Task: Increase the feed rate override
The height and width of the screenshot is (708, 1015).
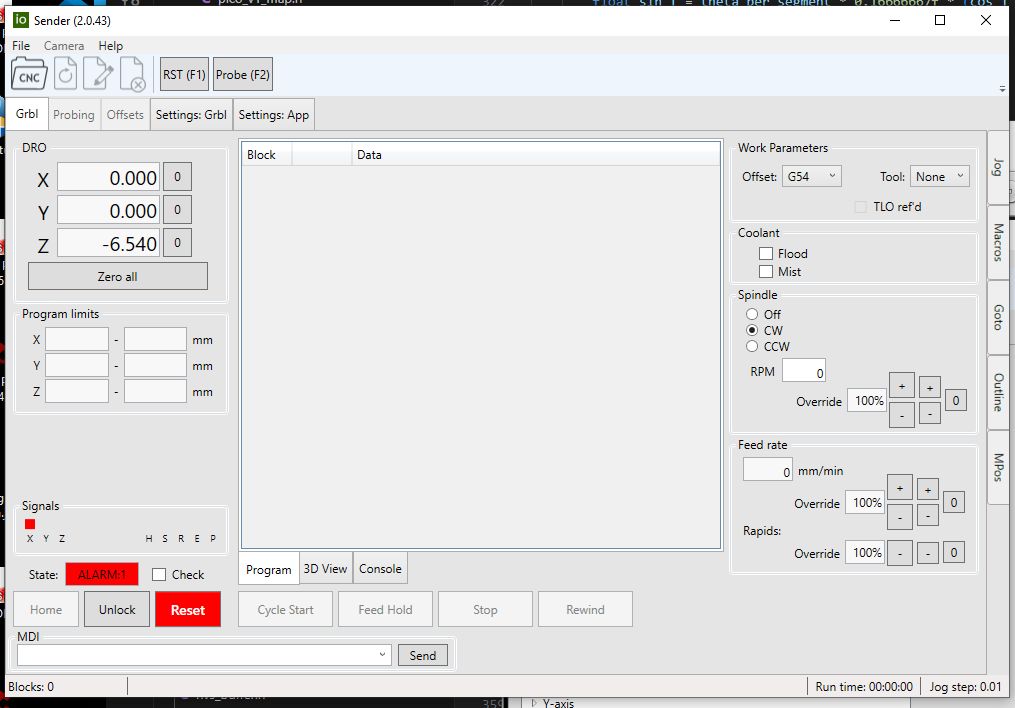Action: click(x=899, y=487)
